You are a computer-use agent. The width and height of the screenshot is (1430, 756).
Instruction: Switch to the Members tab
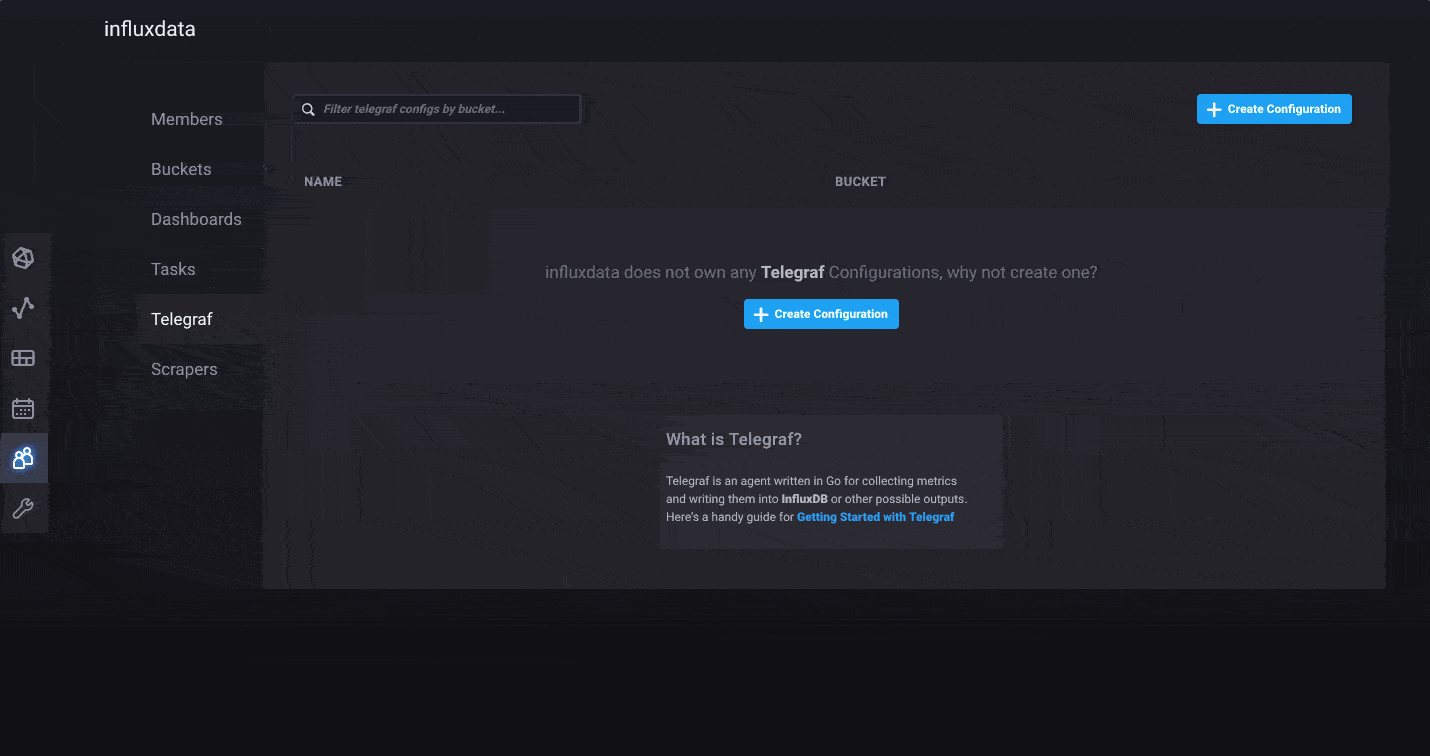pos(187,119)
